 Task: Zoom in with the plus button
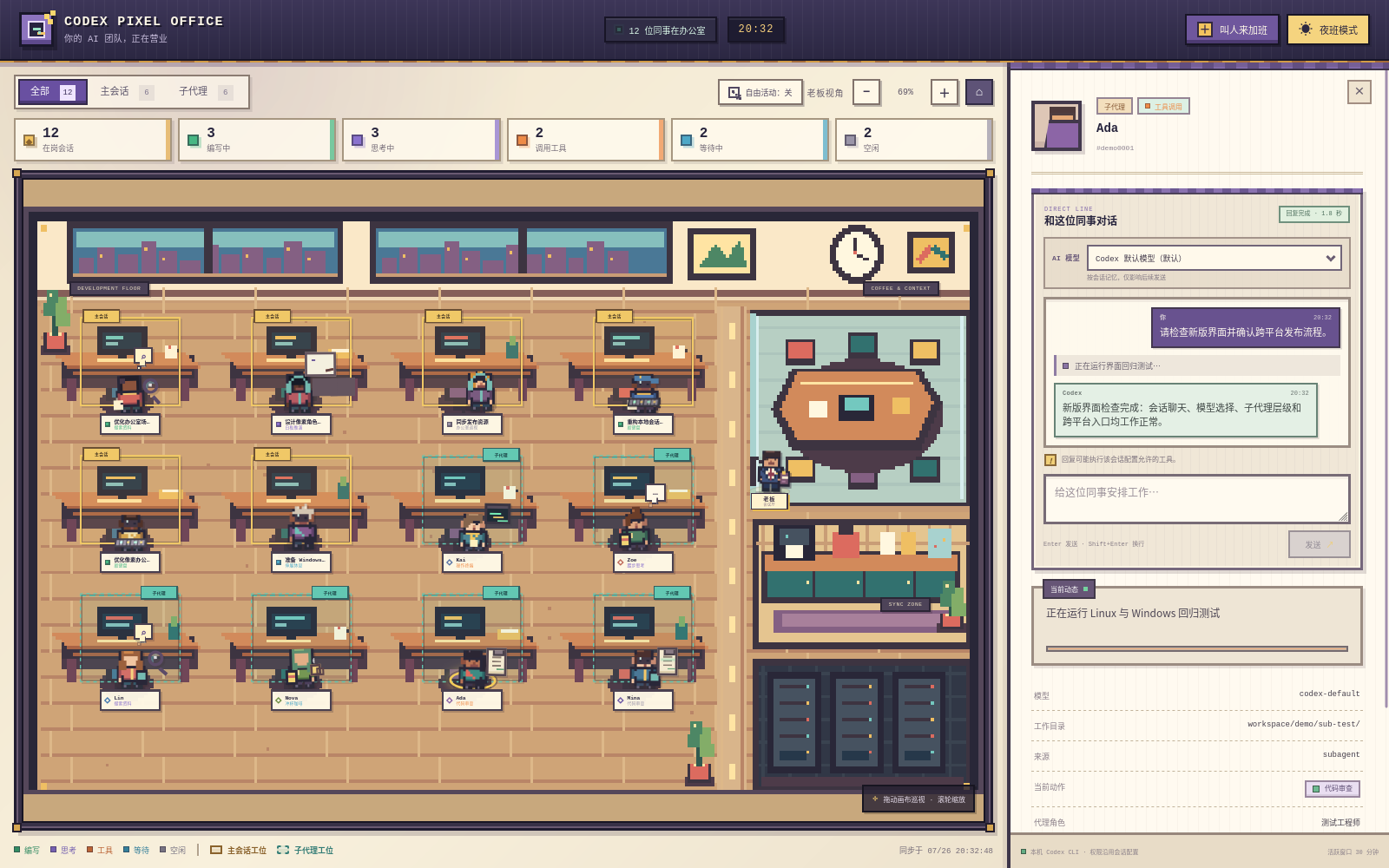[x=945, y=92]
